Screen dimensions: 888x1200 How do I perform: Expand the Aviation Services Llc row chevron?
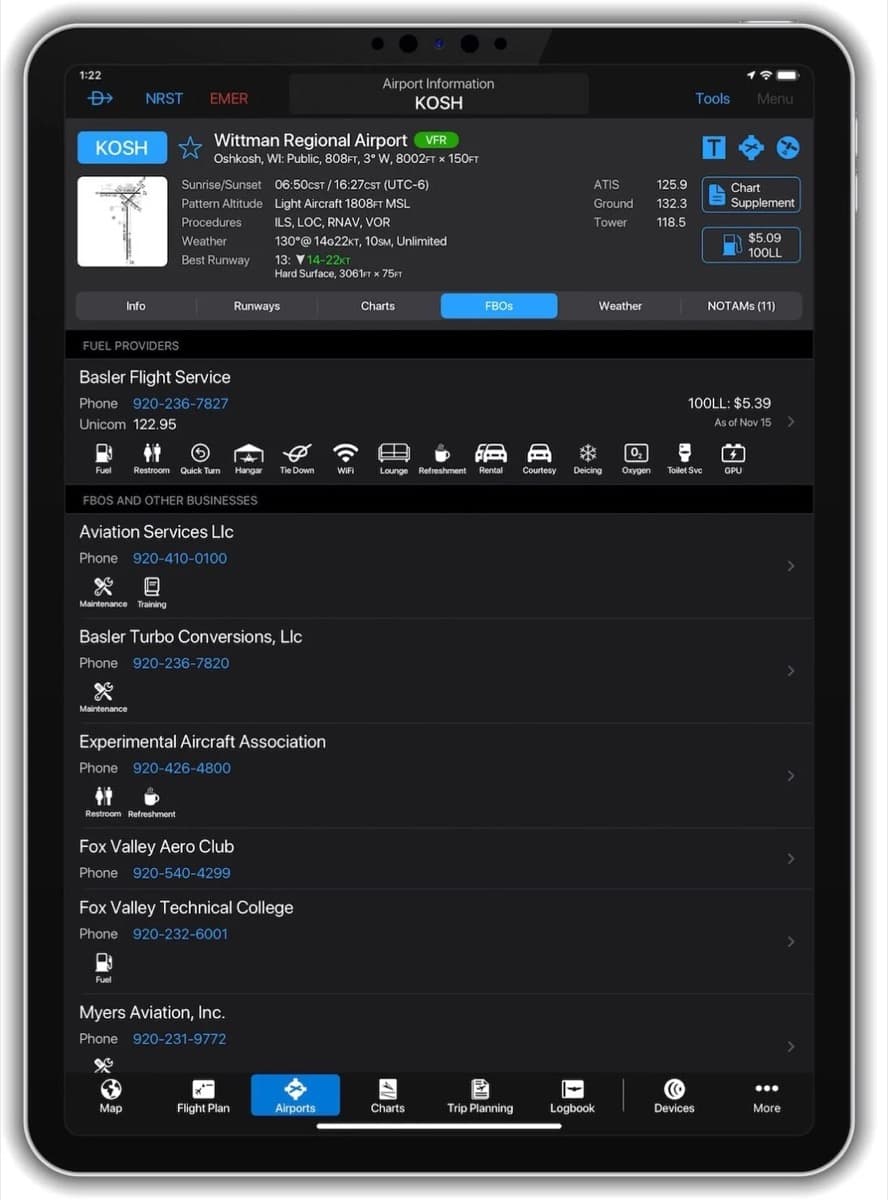pyautogui.click(x=791, y=566)
